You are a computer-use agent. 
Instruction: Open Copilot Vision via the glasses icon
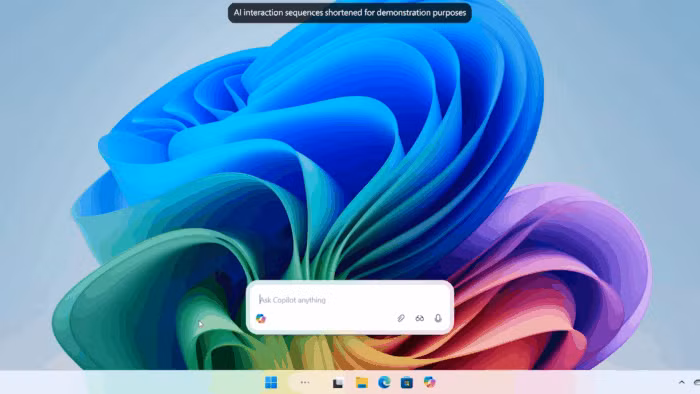(x=420, y=318)
